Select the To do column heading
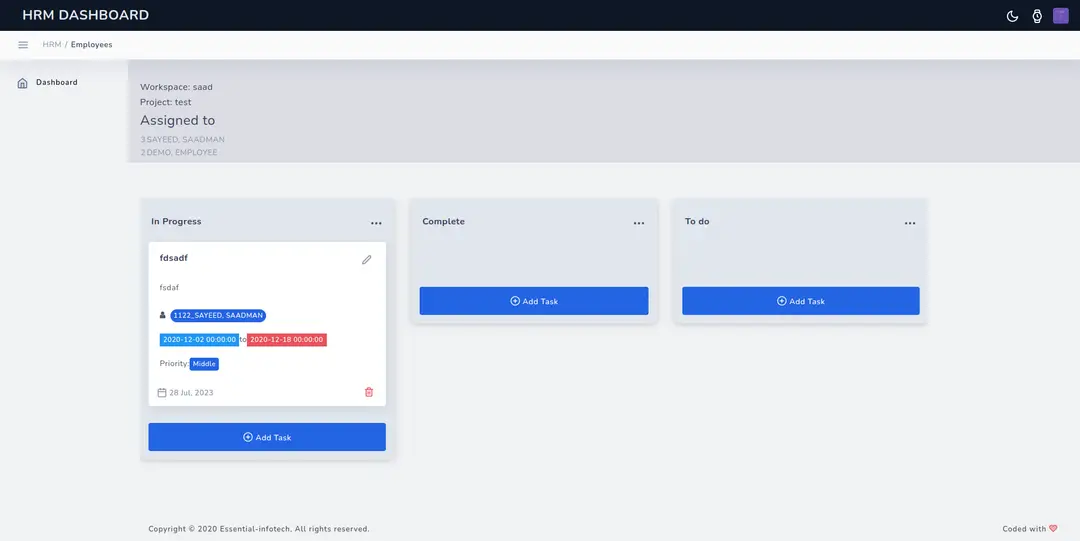 pos(697,222)
